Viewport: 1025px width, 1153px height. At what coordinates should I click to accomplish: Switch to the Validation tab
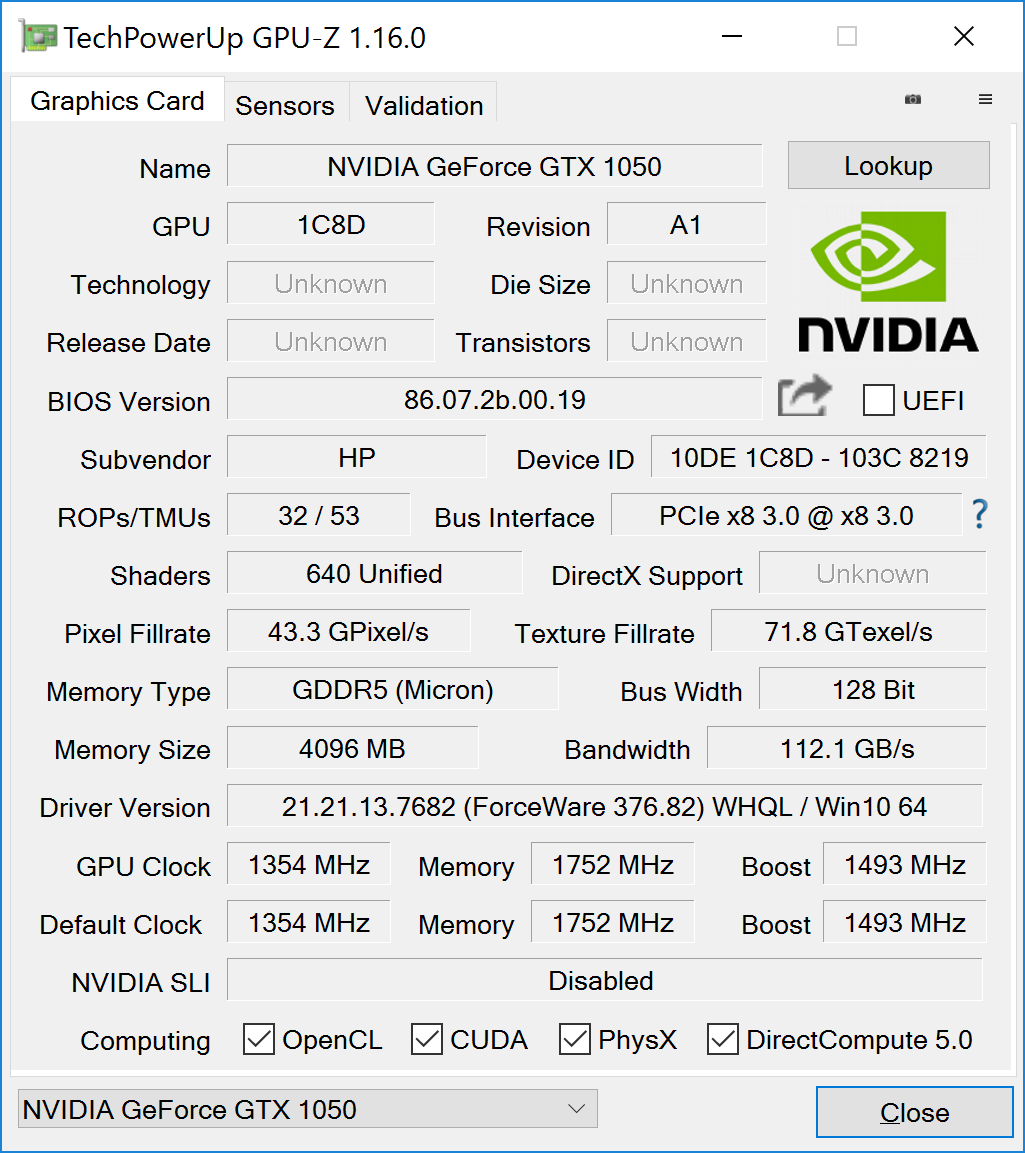[x=424, y=106]
